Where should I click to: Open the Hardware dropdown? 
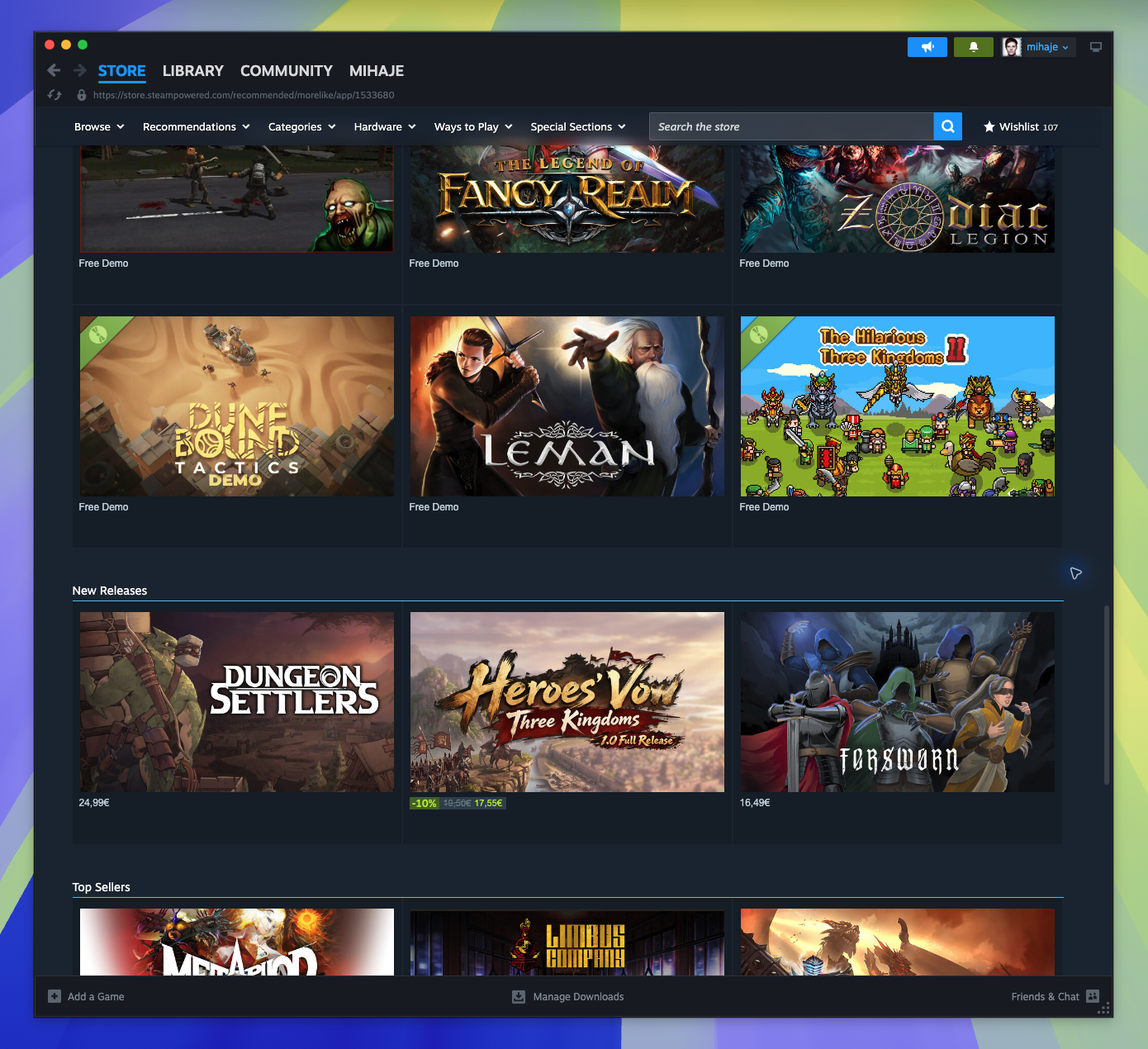coord(385,126)
